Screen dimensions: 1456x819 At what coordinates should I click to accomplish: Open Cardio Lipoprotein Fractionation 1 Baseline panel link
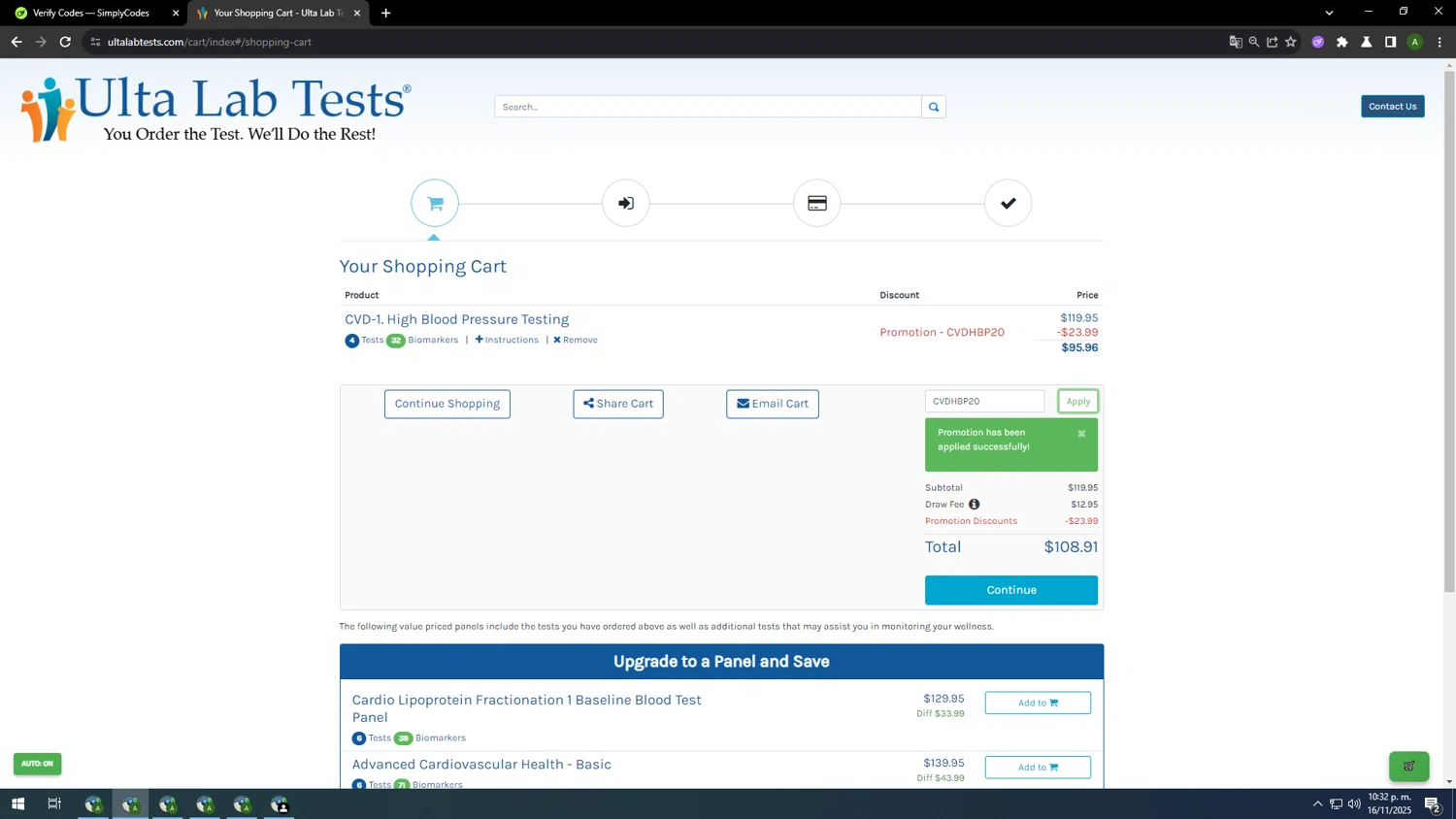coord(526,708)
